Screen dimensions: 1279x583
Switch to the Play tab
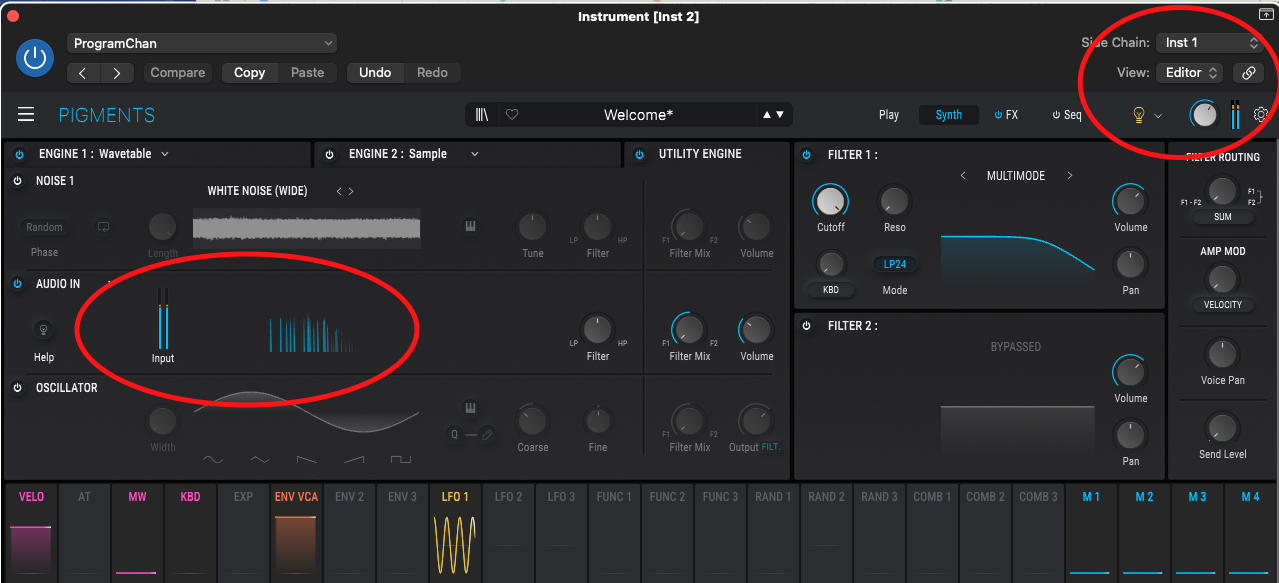click(889, 115)
